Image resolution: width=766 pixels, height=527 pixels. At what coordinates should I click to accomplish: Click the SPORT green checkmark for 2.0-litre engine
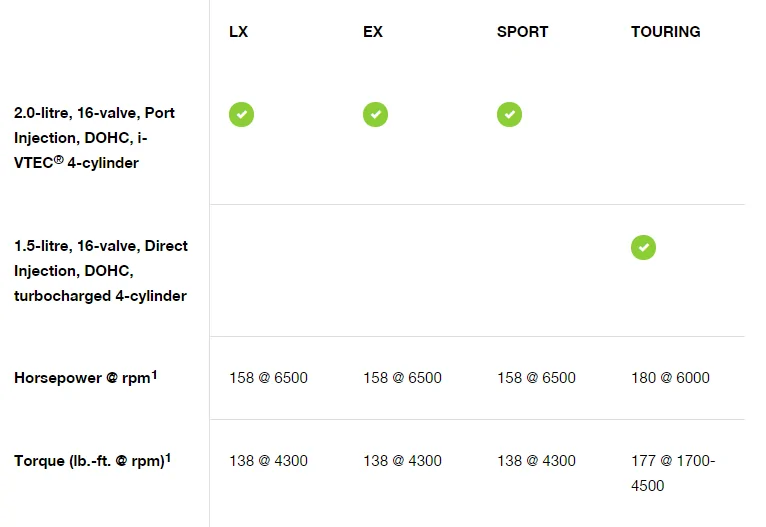509,114
